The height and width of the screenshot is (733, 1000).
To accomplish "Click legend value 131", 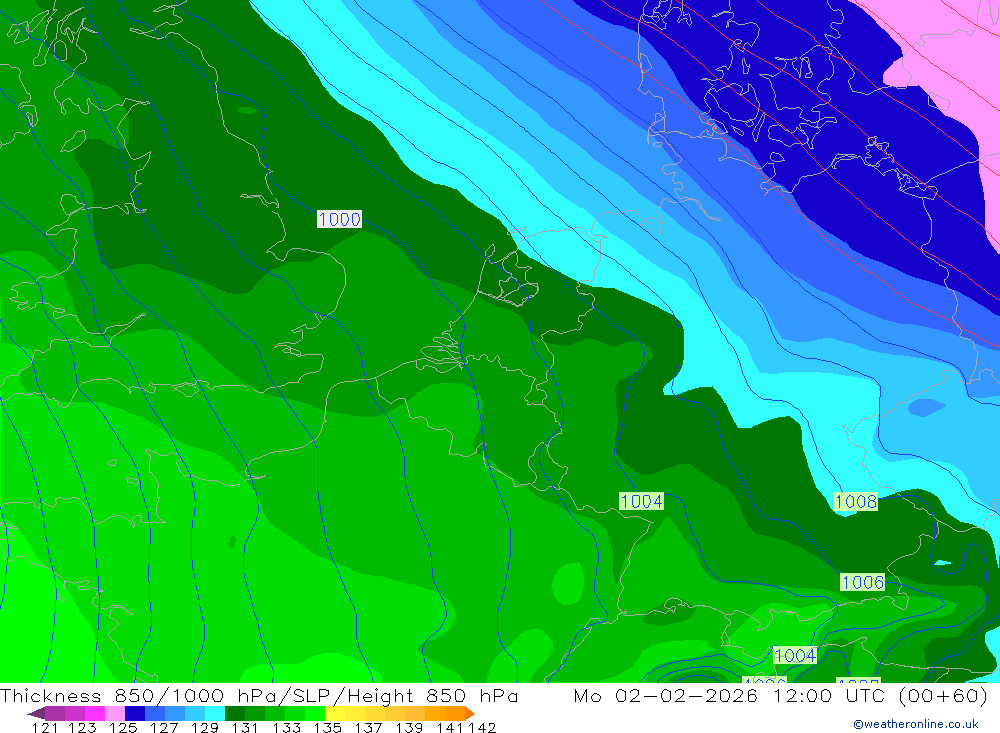I will coord(245,727).
